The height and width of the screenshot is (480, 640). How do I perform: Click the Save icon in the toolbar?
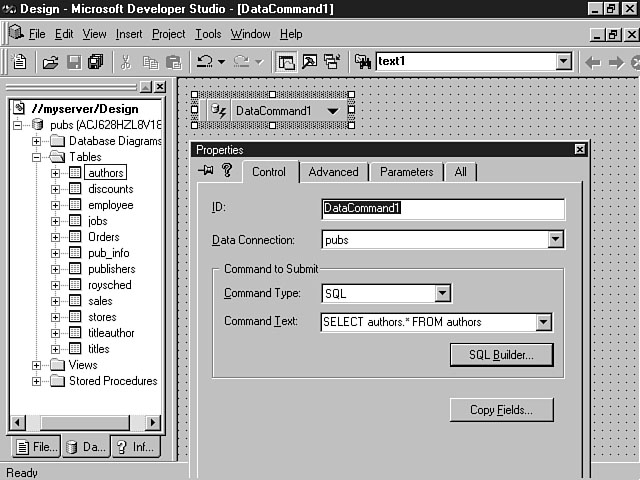point(73,62)
